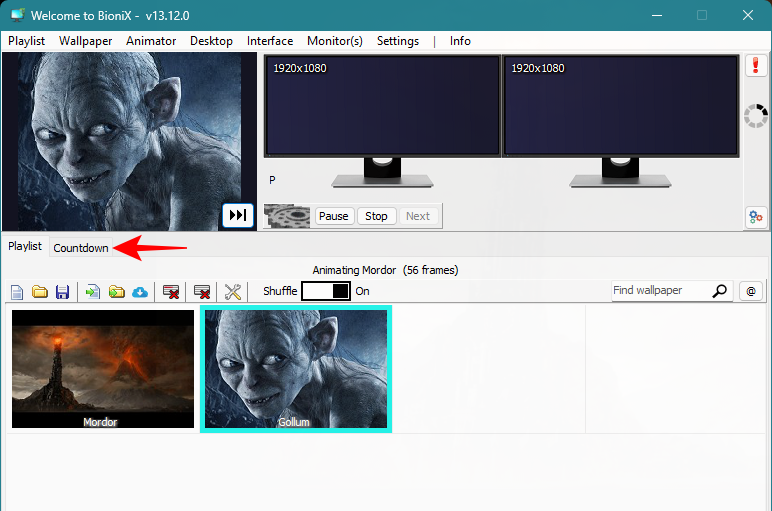The height and width of the screenshot is (511, 772).
Task: Click the add file icon with green arrow
Action: 93,292
